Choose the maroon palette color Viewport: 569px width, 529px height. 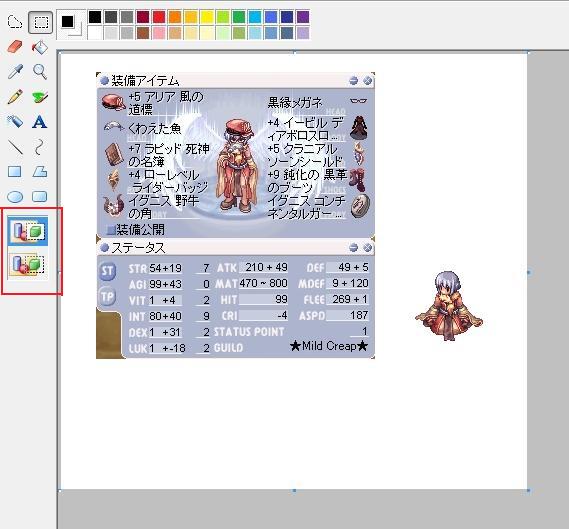[x=143, y=17]
